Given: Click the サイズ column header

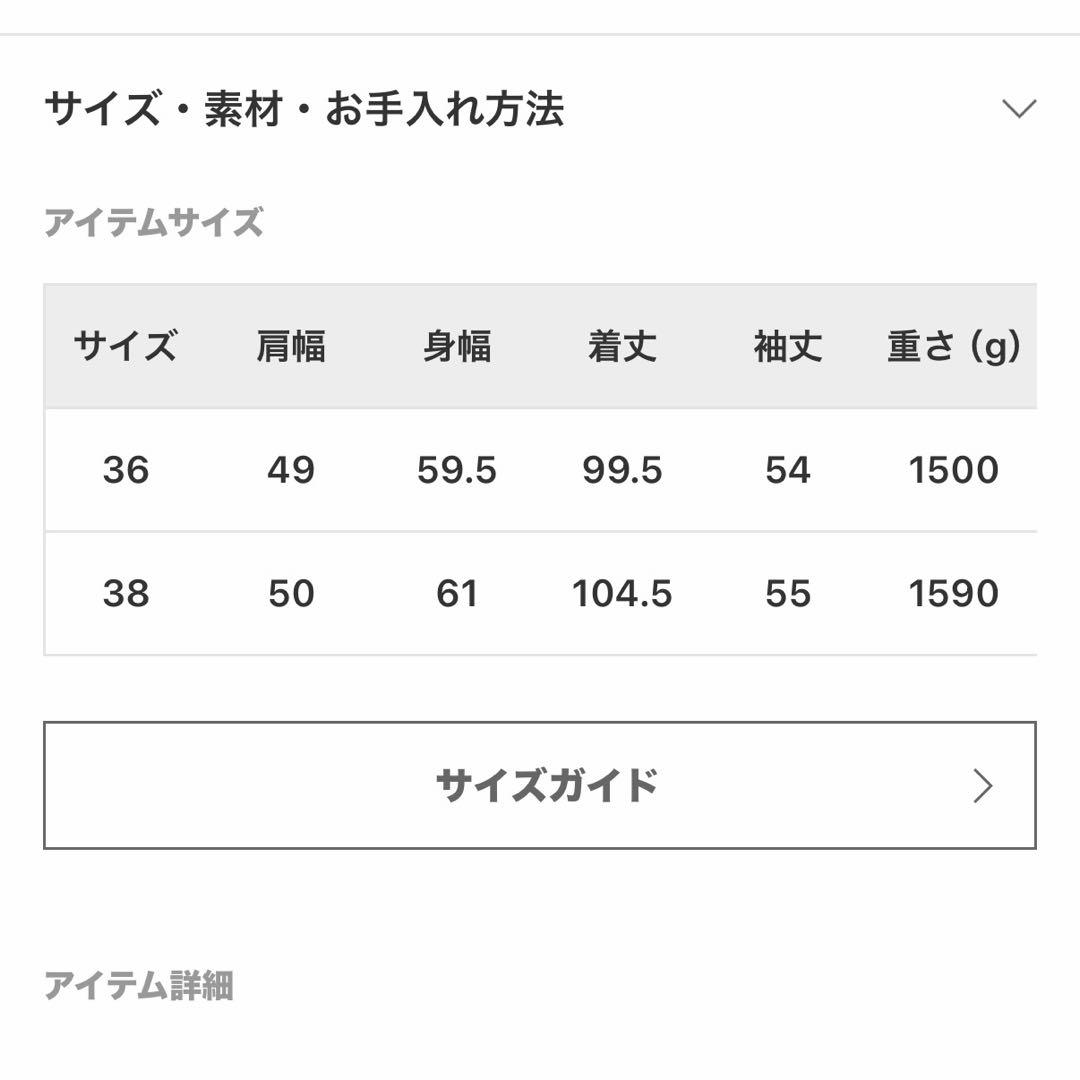Looking at the screenshot, I should [x=127, y=346].
